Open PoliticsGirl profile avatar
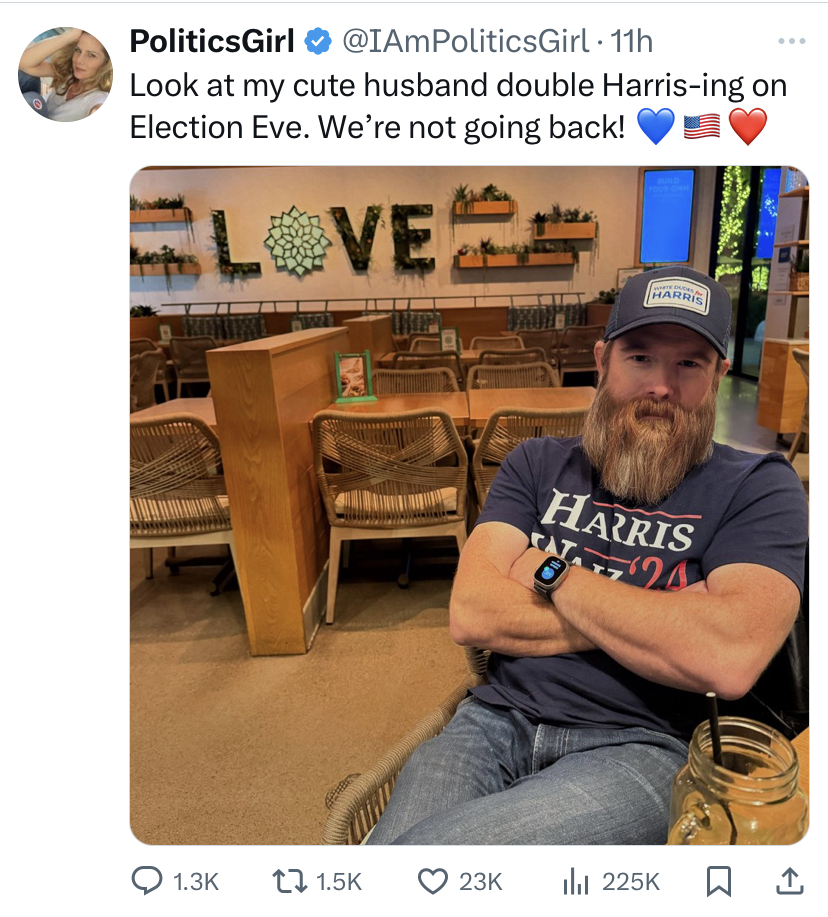Viewport: 828px width, 917px height. tap(65, 74)
